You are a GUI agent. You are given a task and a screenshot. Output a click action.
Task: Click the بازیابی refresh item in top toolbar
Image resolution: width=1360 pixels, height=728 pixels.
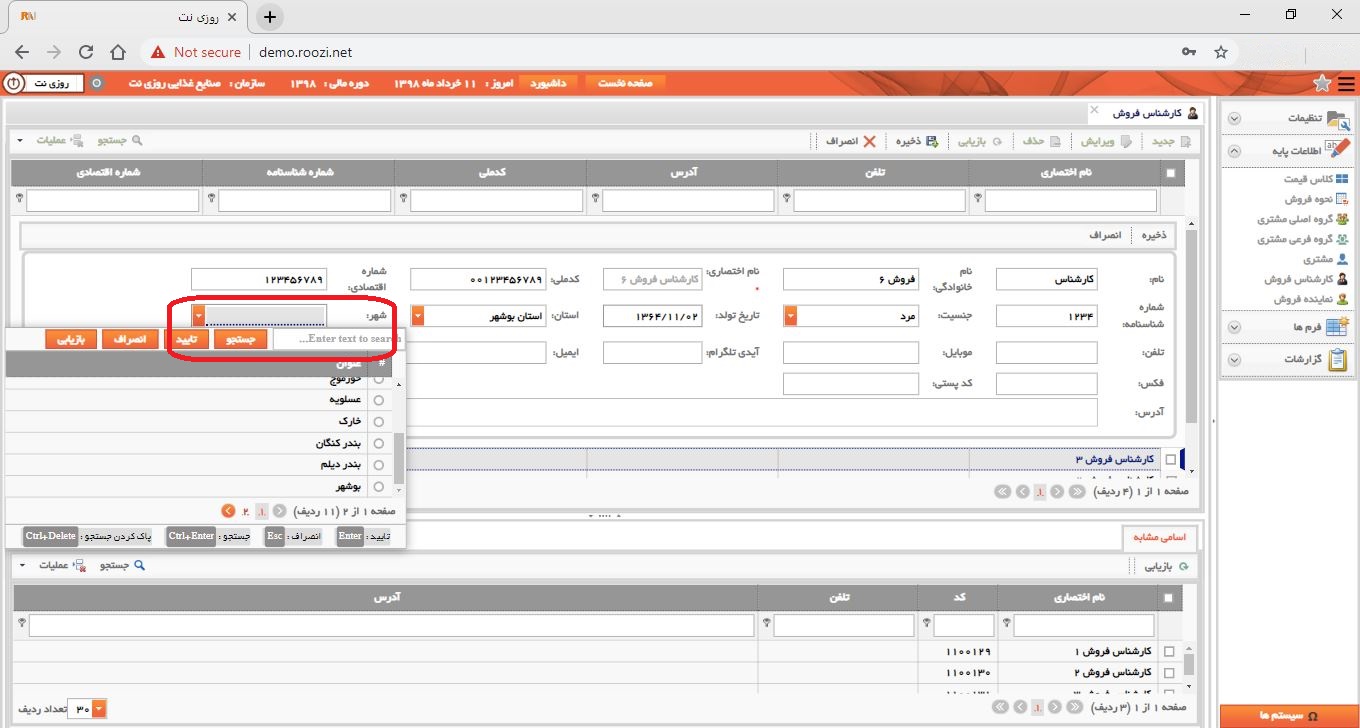coord(979,142)
